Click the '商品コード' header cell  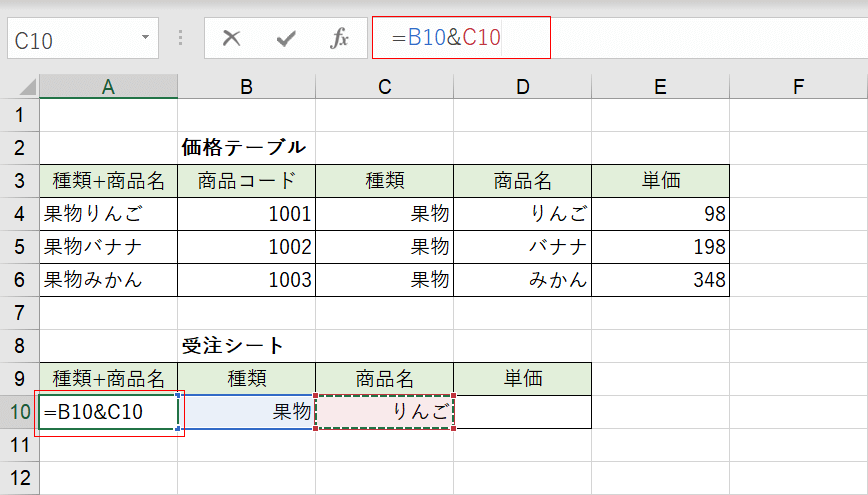point(246,181)
